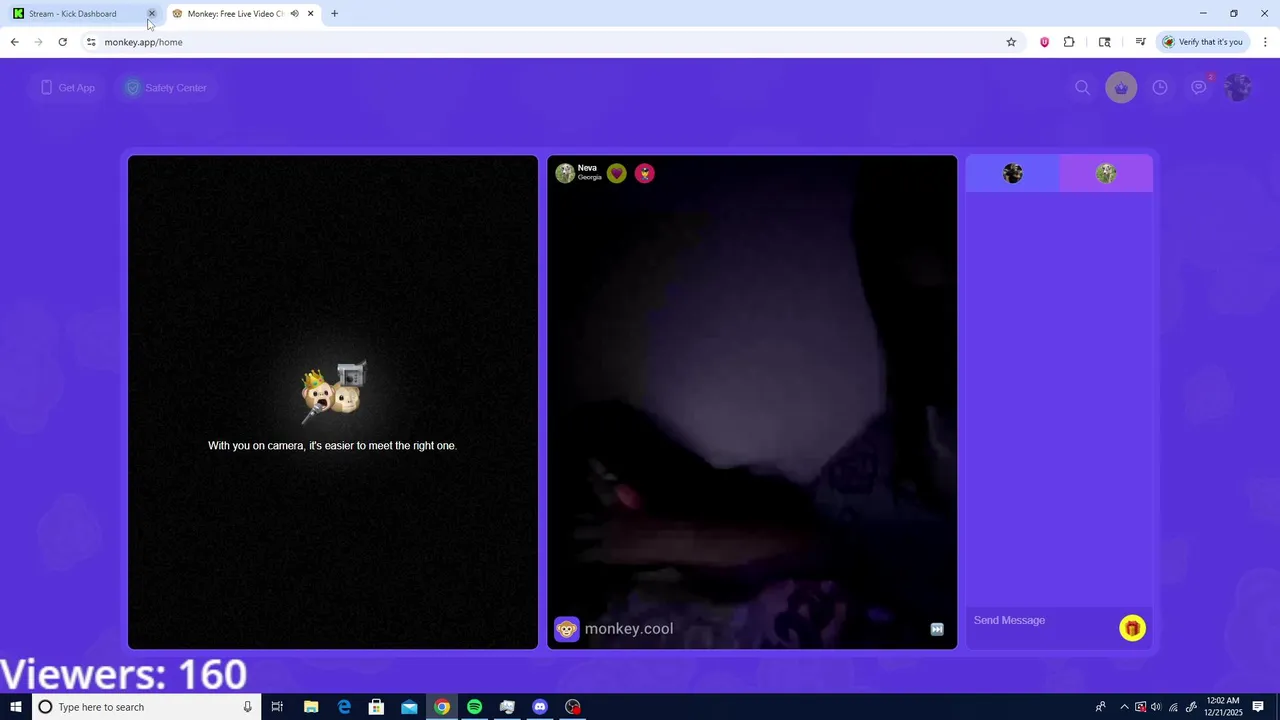Open the volume speaker control
1280x720 pixels.
pyautogui.click(x=1156, y=707)
